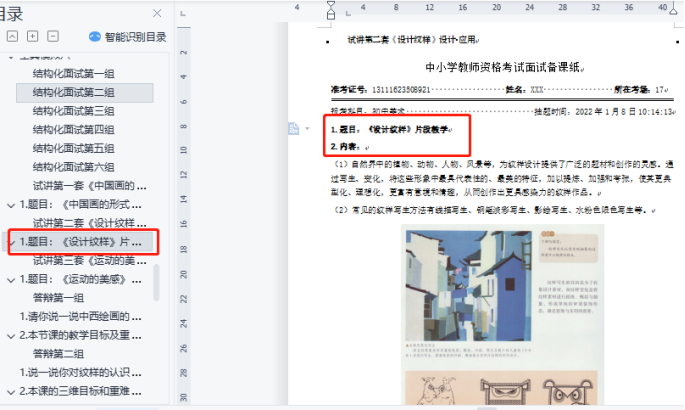Click the indent marker on horizontal ruler
The width and height of the screenshot is (685, 410).
[331, 11]
